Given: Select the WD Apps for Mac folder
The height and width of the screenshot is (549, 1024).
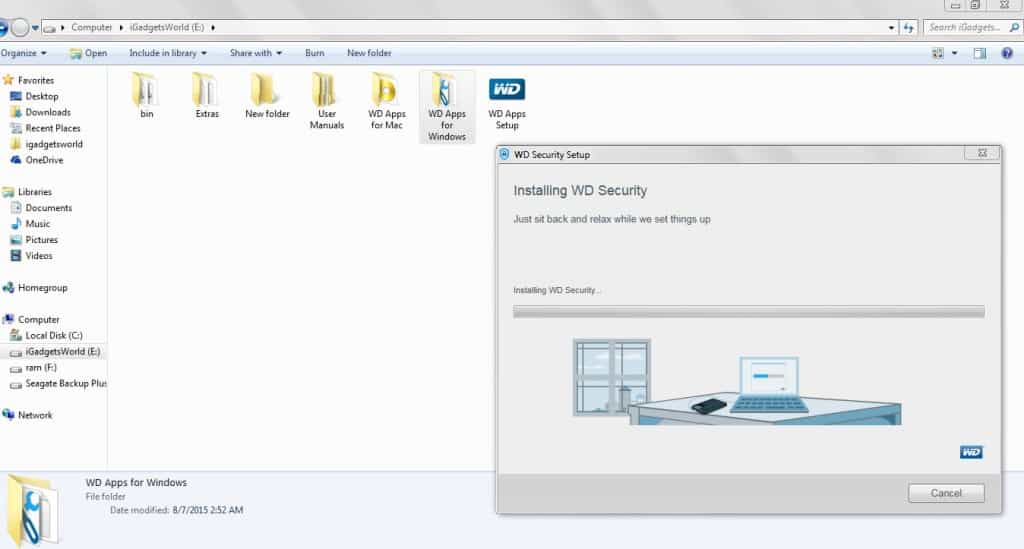Looking at the screenshot, I should (x=387, y=101).
